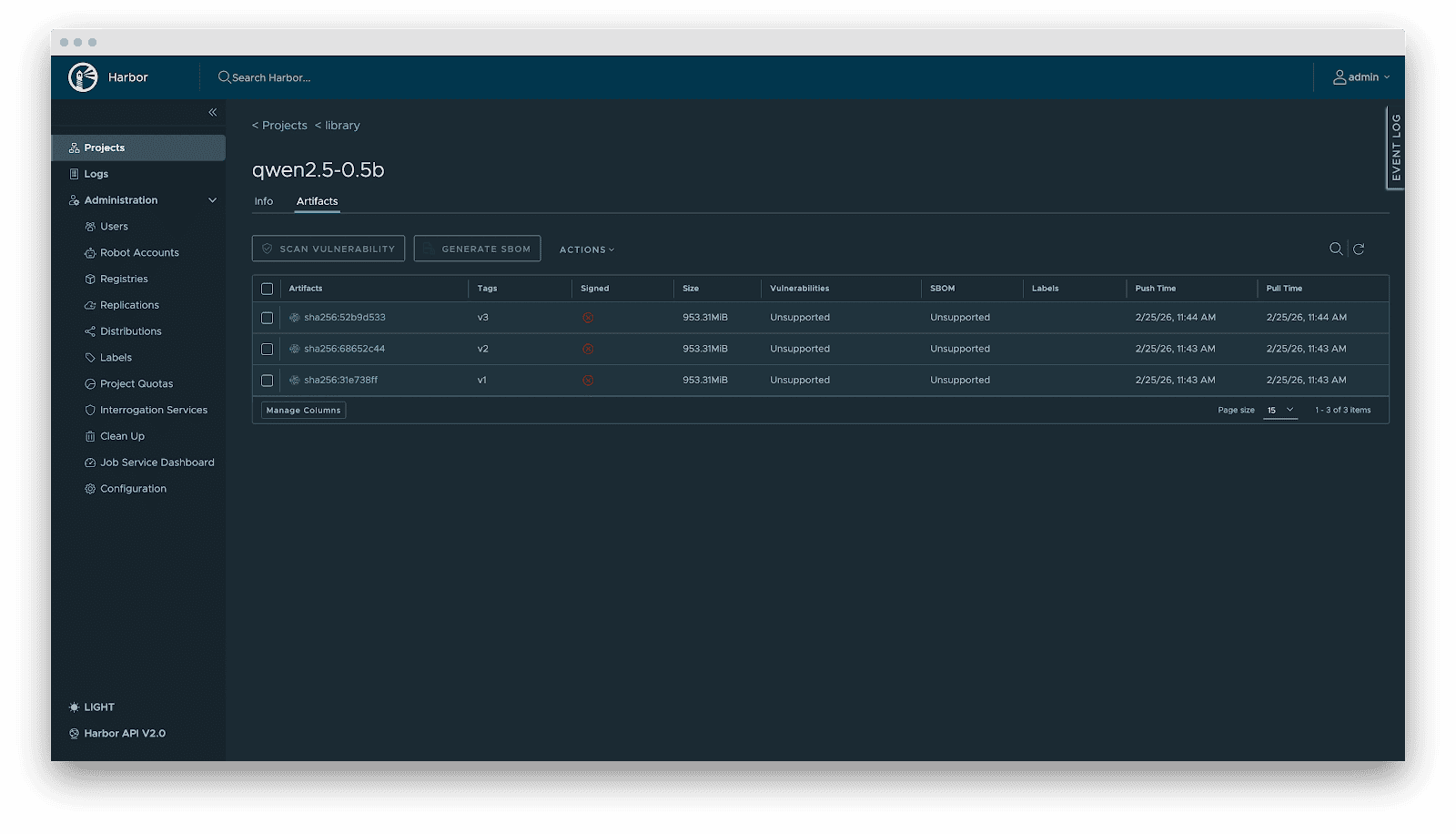The image size is (1456, 834).
Task: Refresh the artifact list using the refresh icon
Action: [1360, 248]
